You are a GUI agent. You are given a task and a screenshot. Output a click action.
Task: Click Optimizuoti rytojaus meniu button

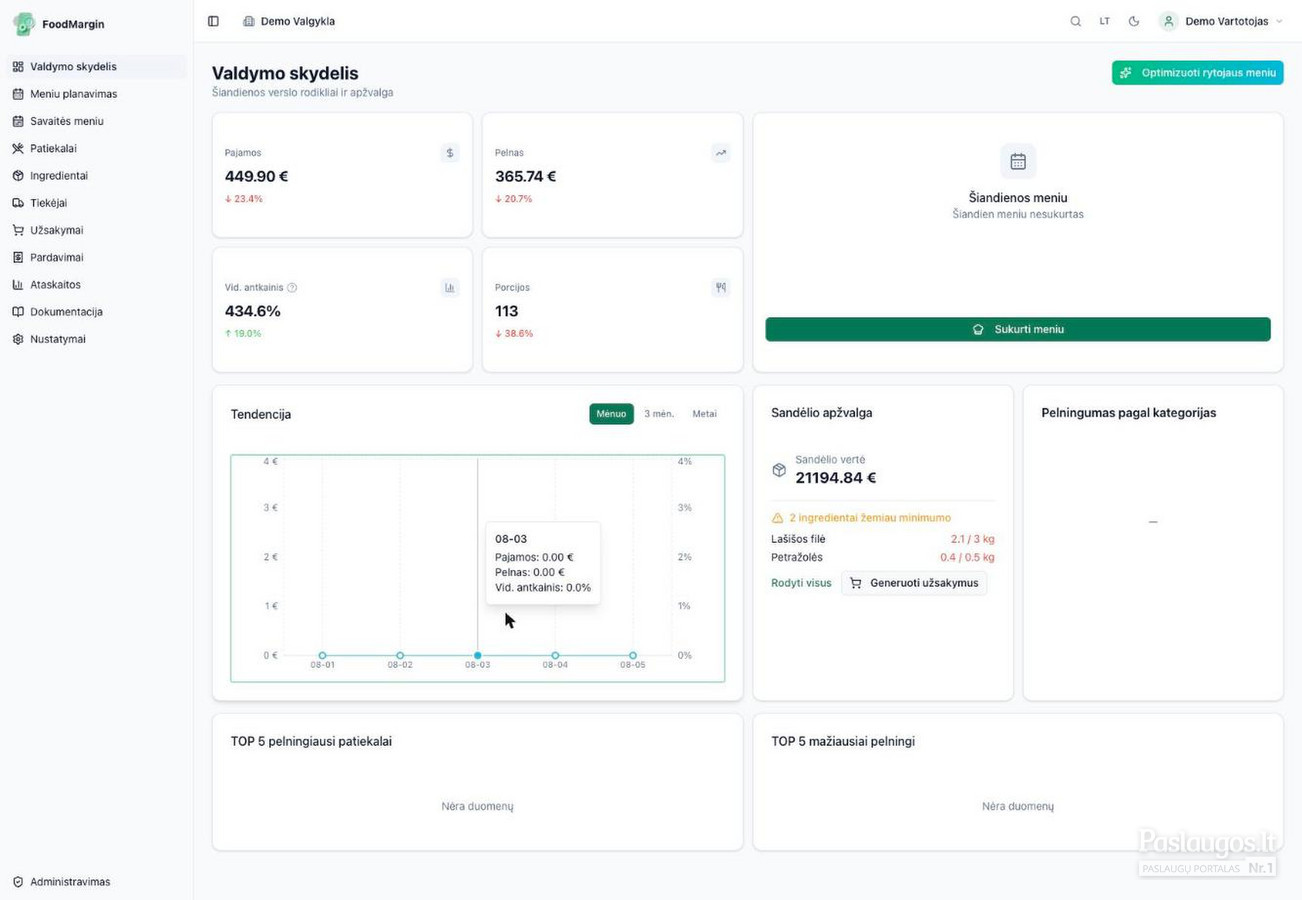(1197, 73)
